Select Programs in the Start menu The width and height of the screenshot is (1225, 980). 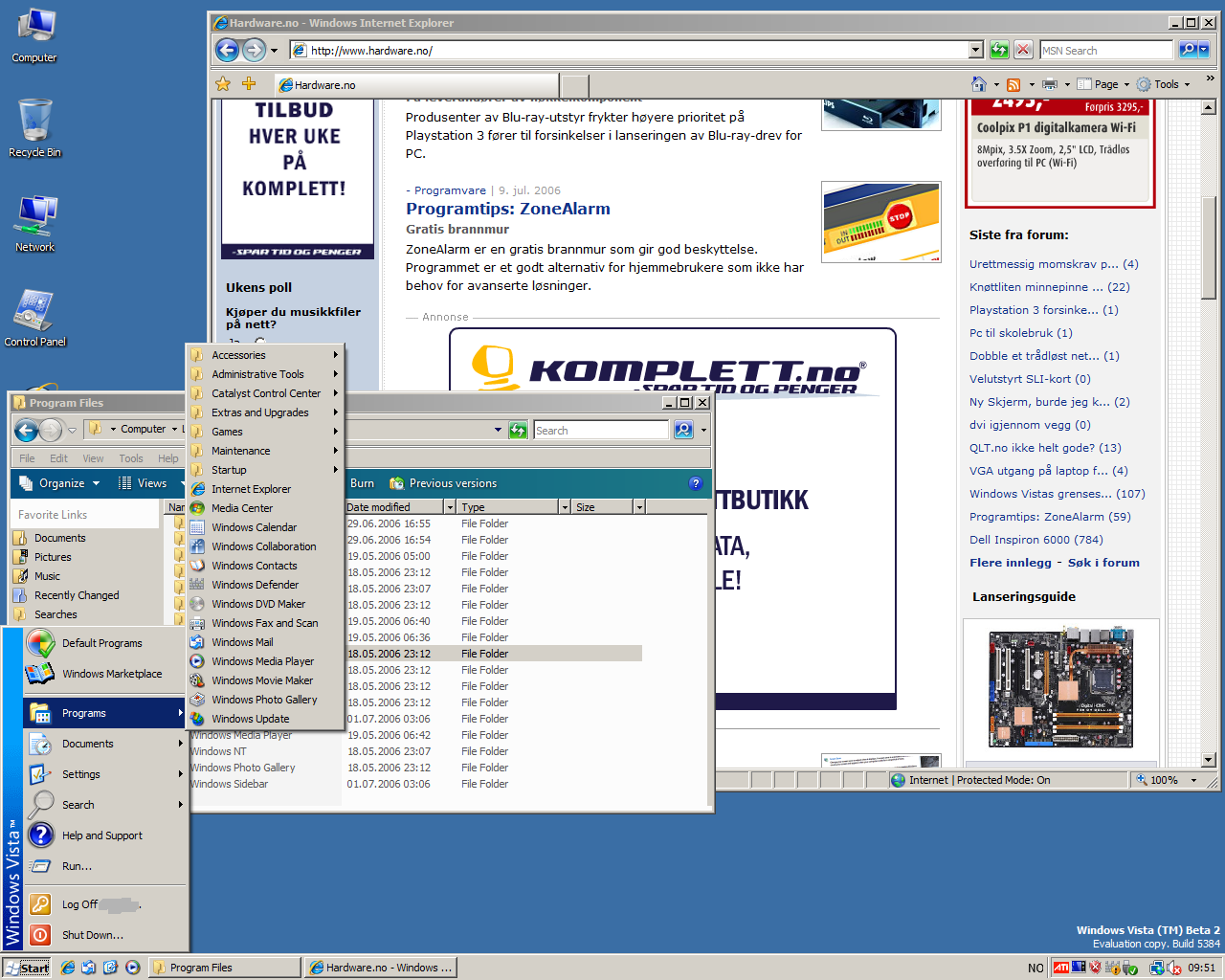[x=105, y=713]
